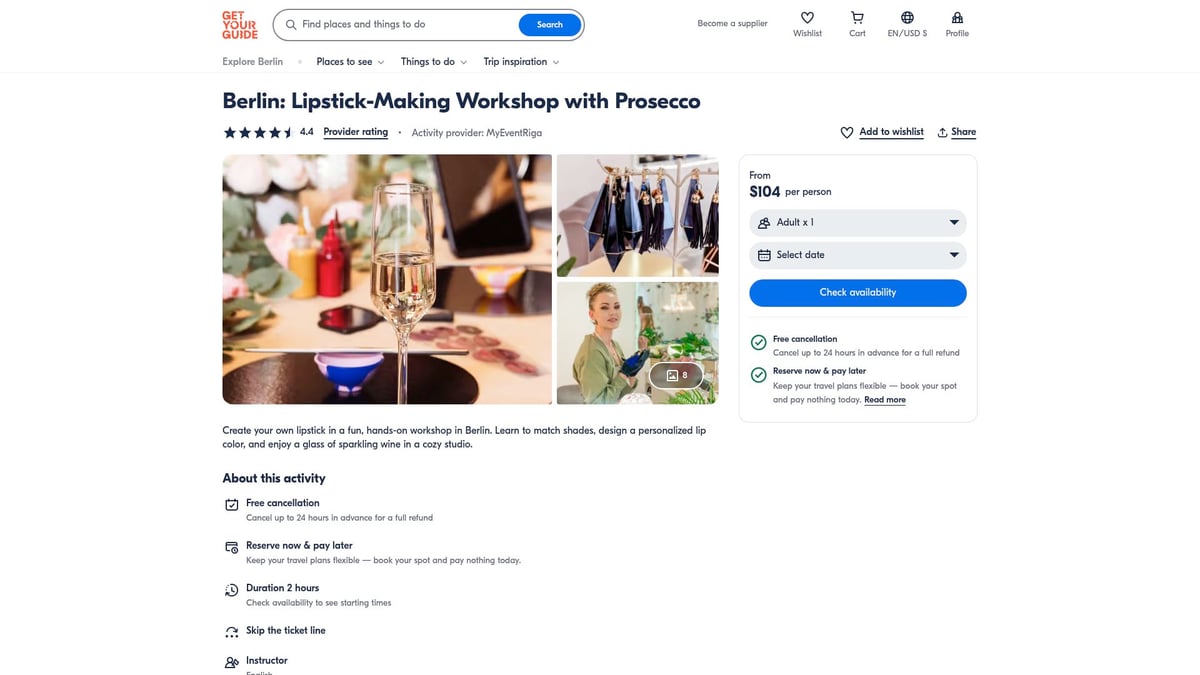Click the blue Search button
The height and width of the screenshot is (675, 1200).
[x=550, y=25]
